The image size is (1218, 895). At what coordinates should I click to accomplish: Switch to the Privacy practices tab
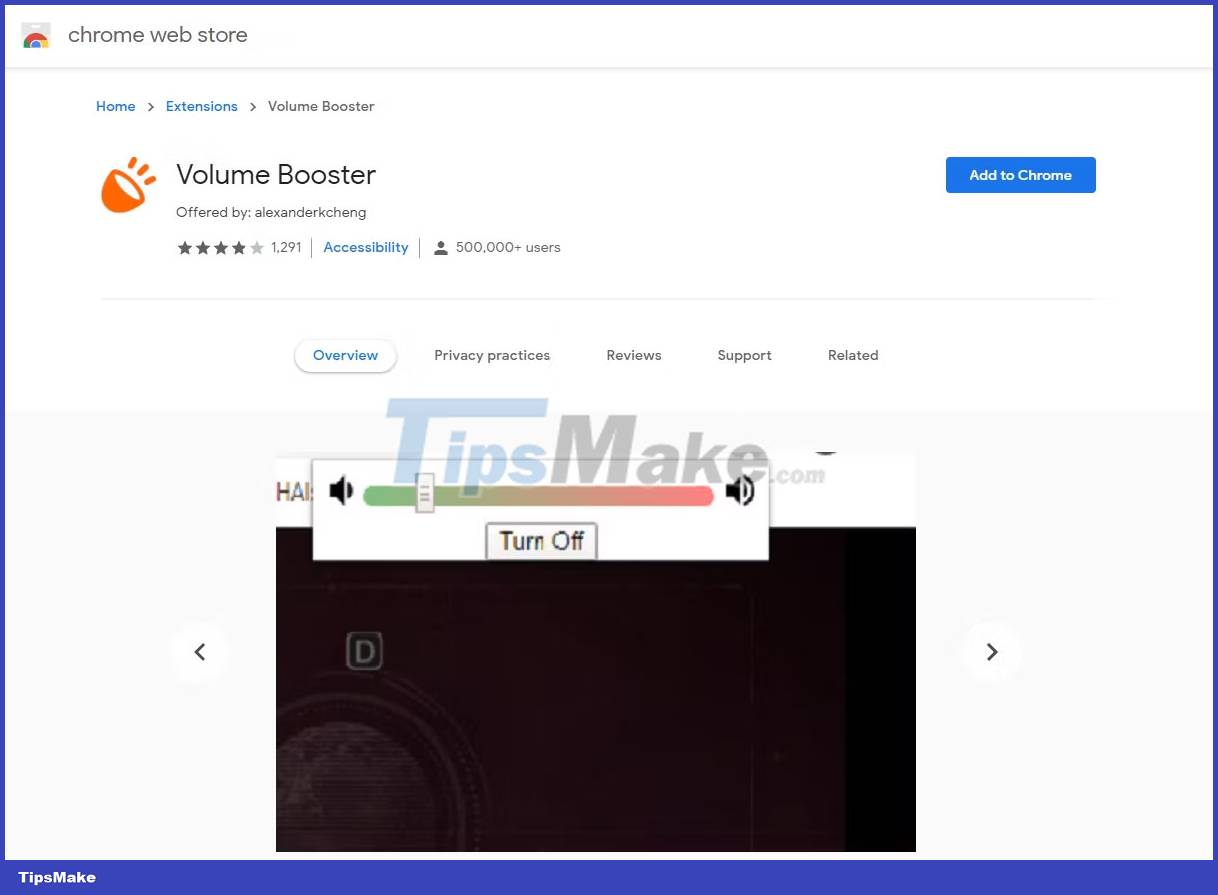click(492, 355)
